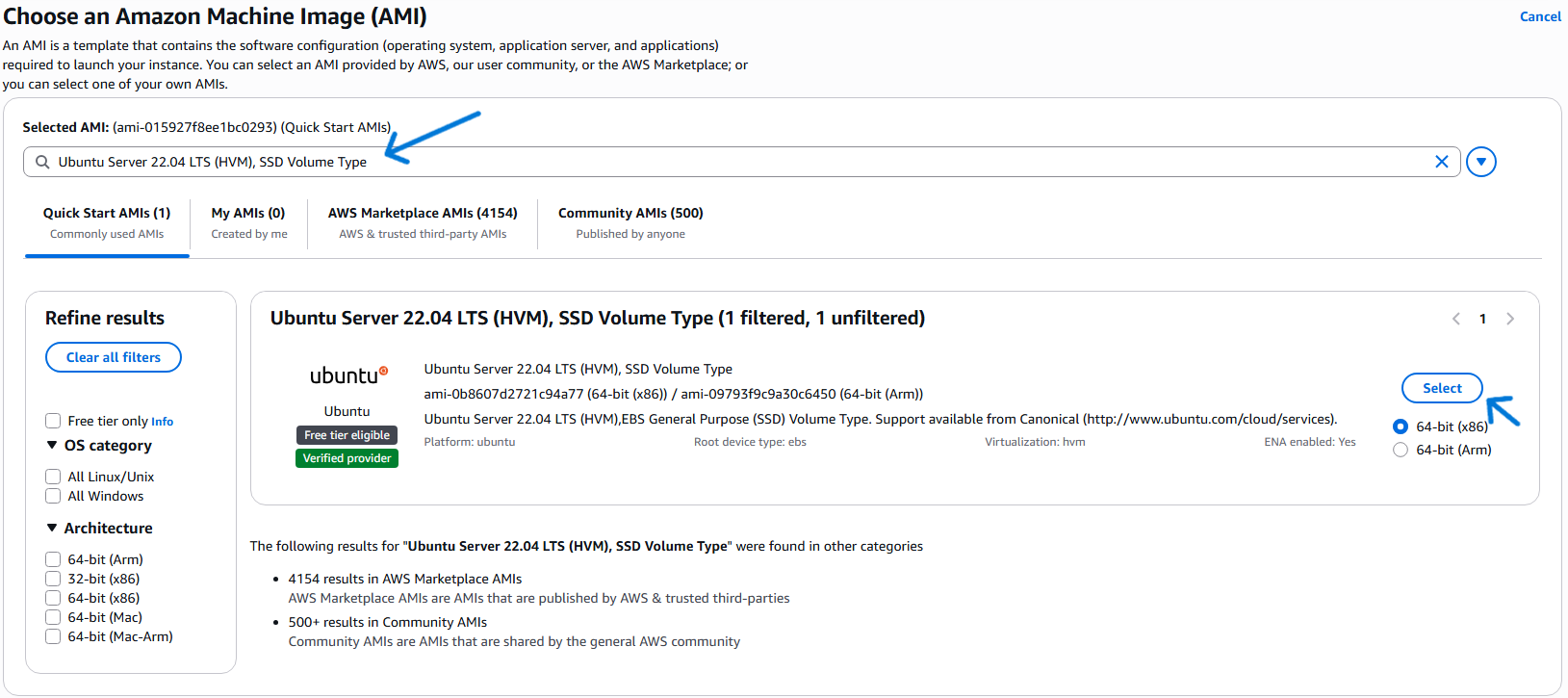The height and width of the screenshot is (698, 1568).
Task: Choose the 64-bit (x86) radio option
Action: (1401, 427)
